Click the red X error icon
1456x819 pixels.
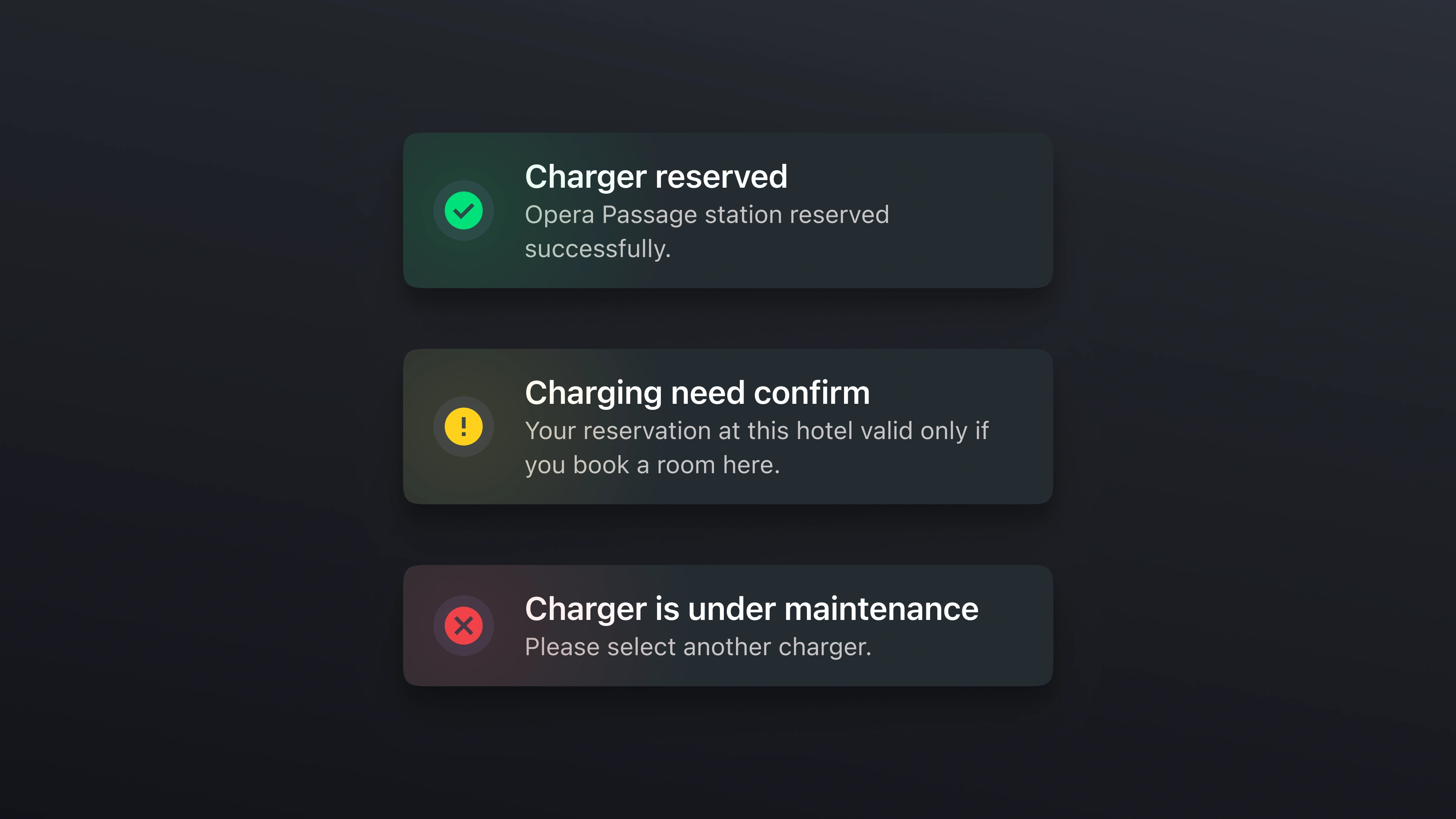click(x=463, y=626)
